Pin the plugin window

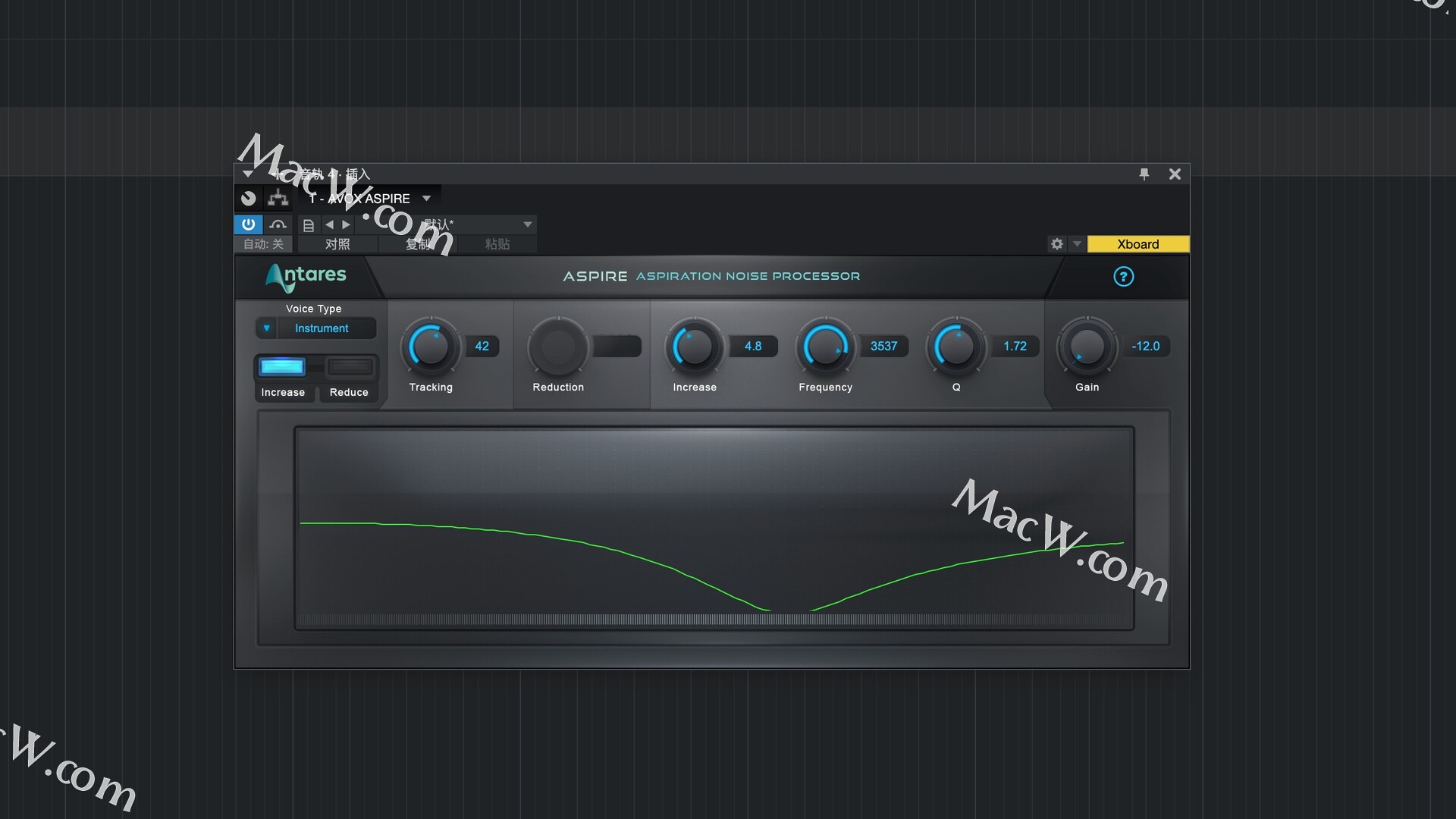click(1144, 174)
